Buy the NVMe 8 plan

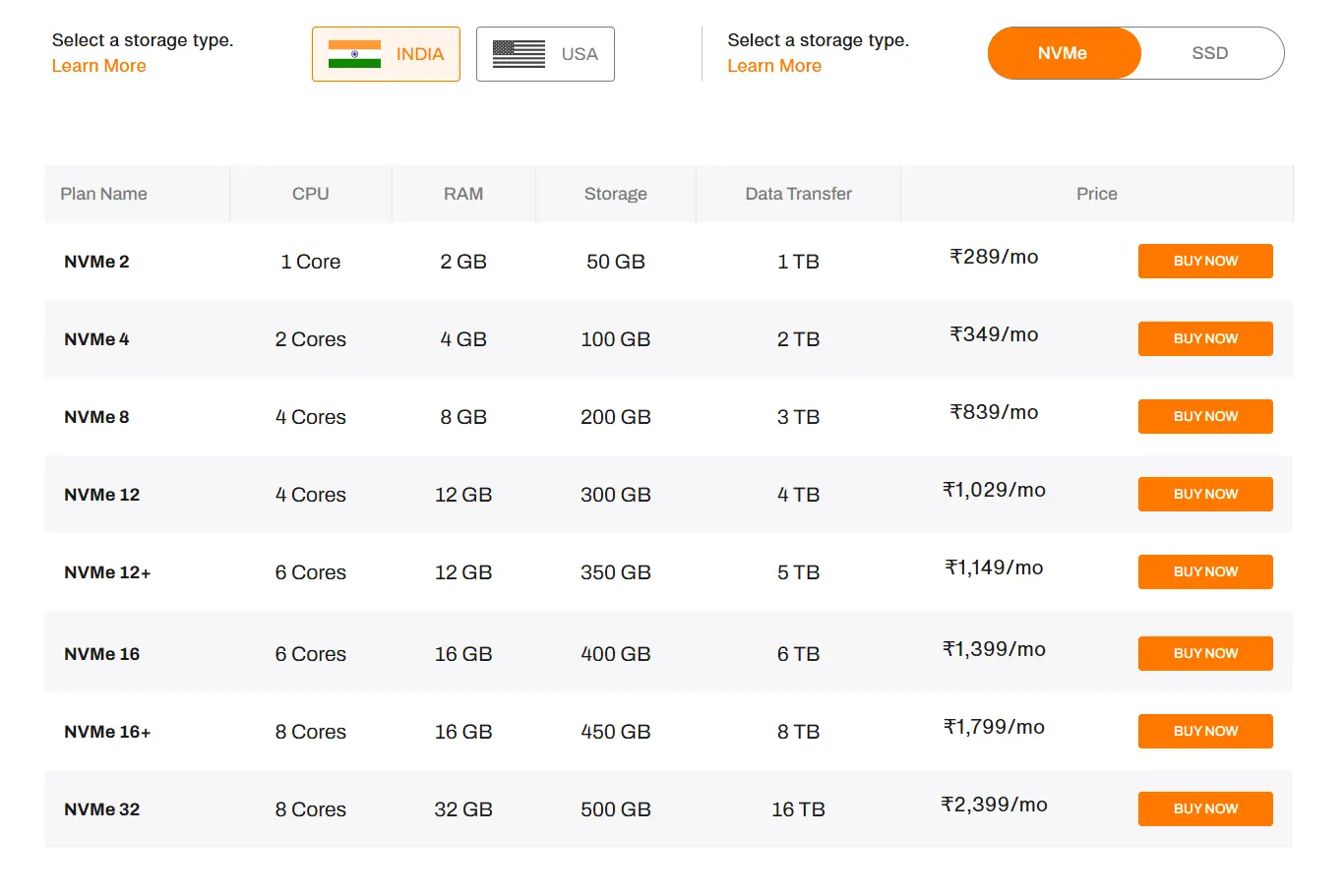1204,416
